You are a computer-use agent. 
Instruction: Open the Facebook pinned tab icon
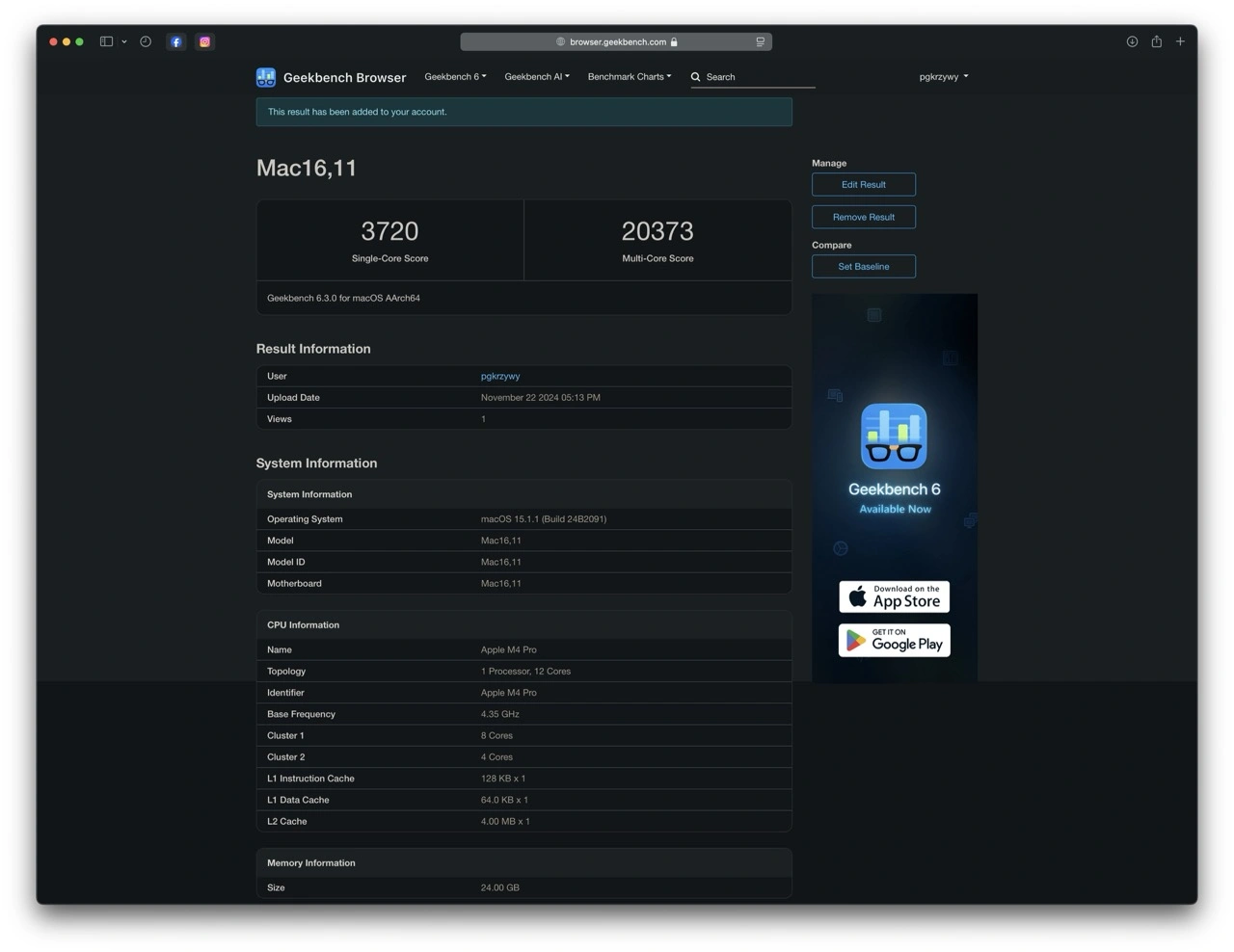(x=175, y=41)
